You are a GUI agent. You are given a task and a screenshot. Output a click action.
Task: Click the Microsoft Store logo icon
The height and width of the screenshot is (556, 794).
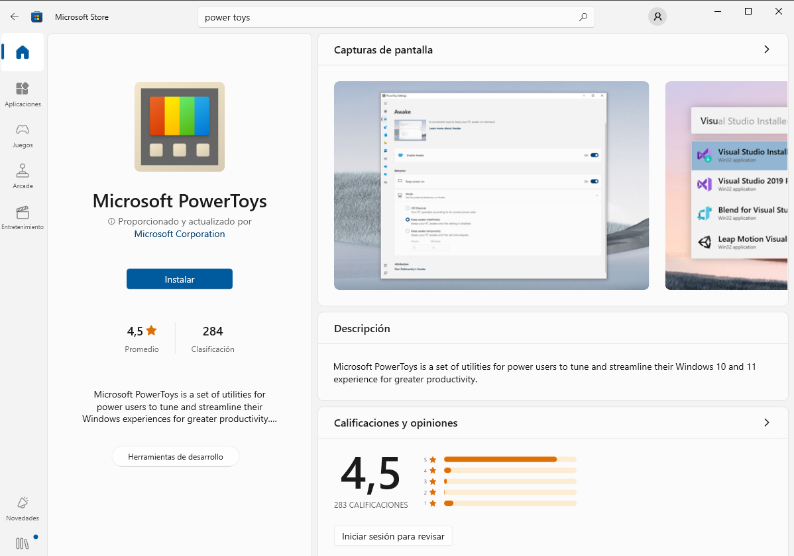36,17
